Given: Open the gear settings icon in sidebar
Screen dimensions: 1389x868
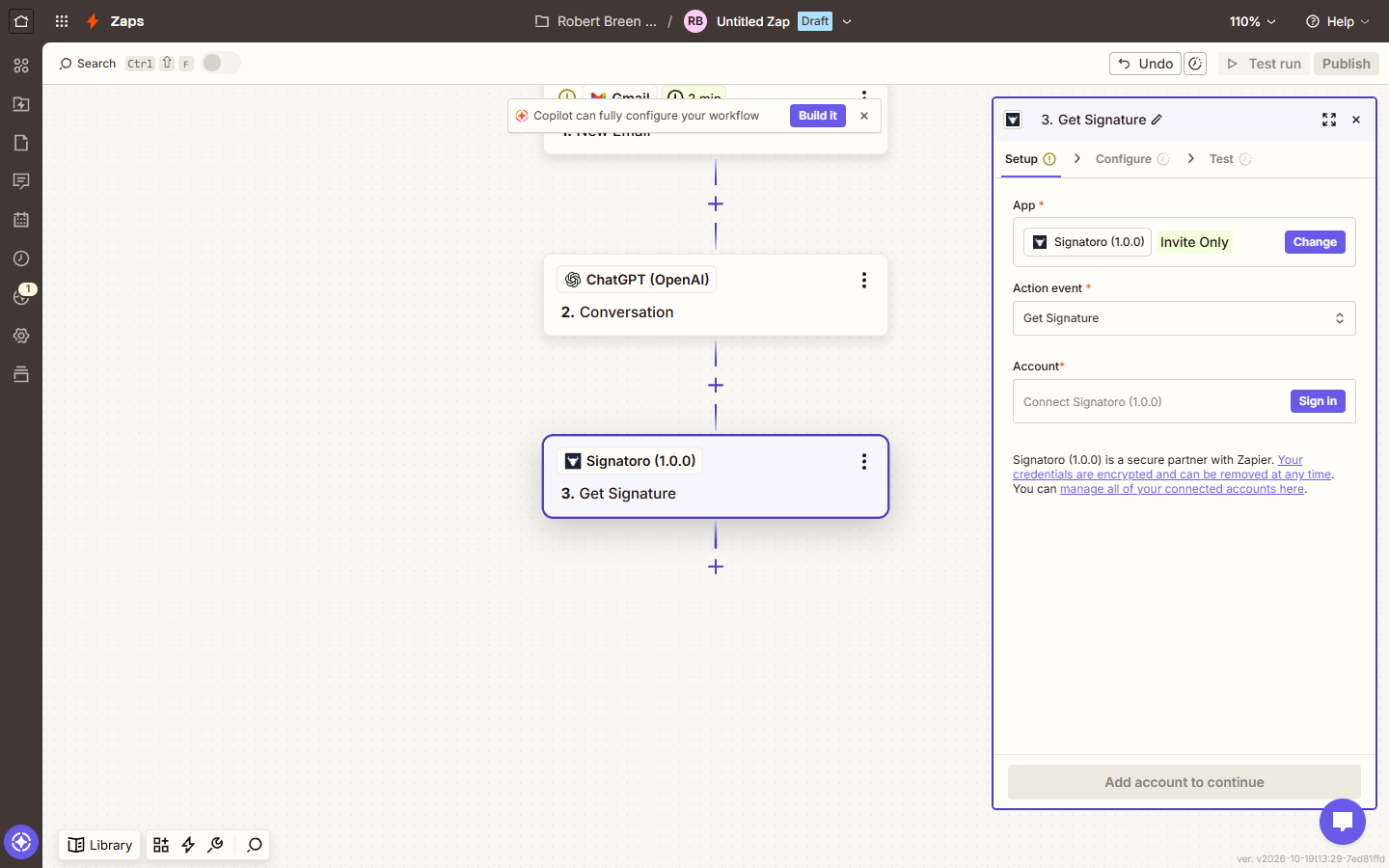Looking at the screenshot, I should [21, 336].
